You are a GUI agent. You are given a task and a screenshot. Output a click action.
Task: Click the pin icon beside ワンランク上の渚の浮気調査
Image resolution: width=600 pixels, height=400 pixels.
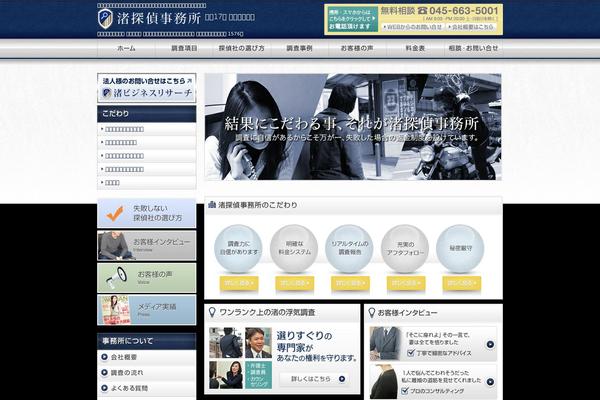(212, 313)
